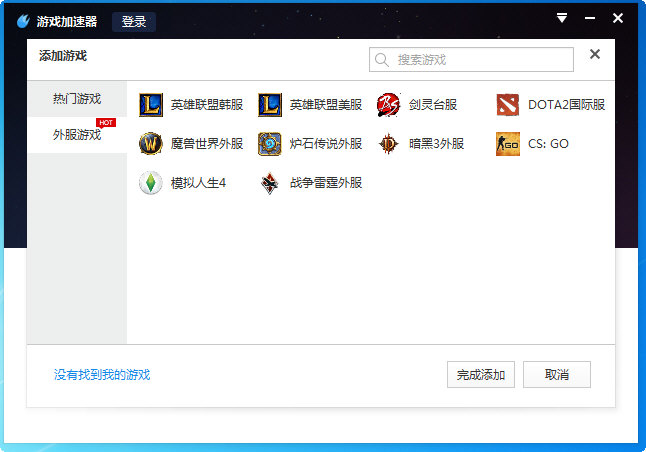
Task: Open the title bar dropdown menu triangle
Action: point(562,18)
